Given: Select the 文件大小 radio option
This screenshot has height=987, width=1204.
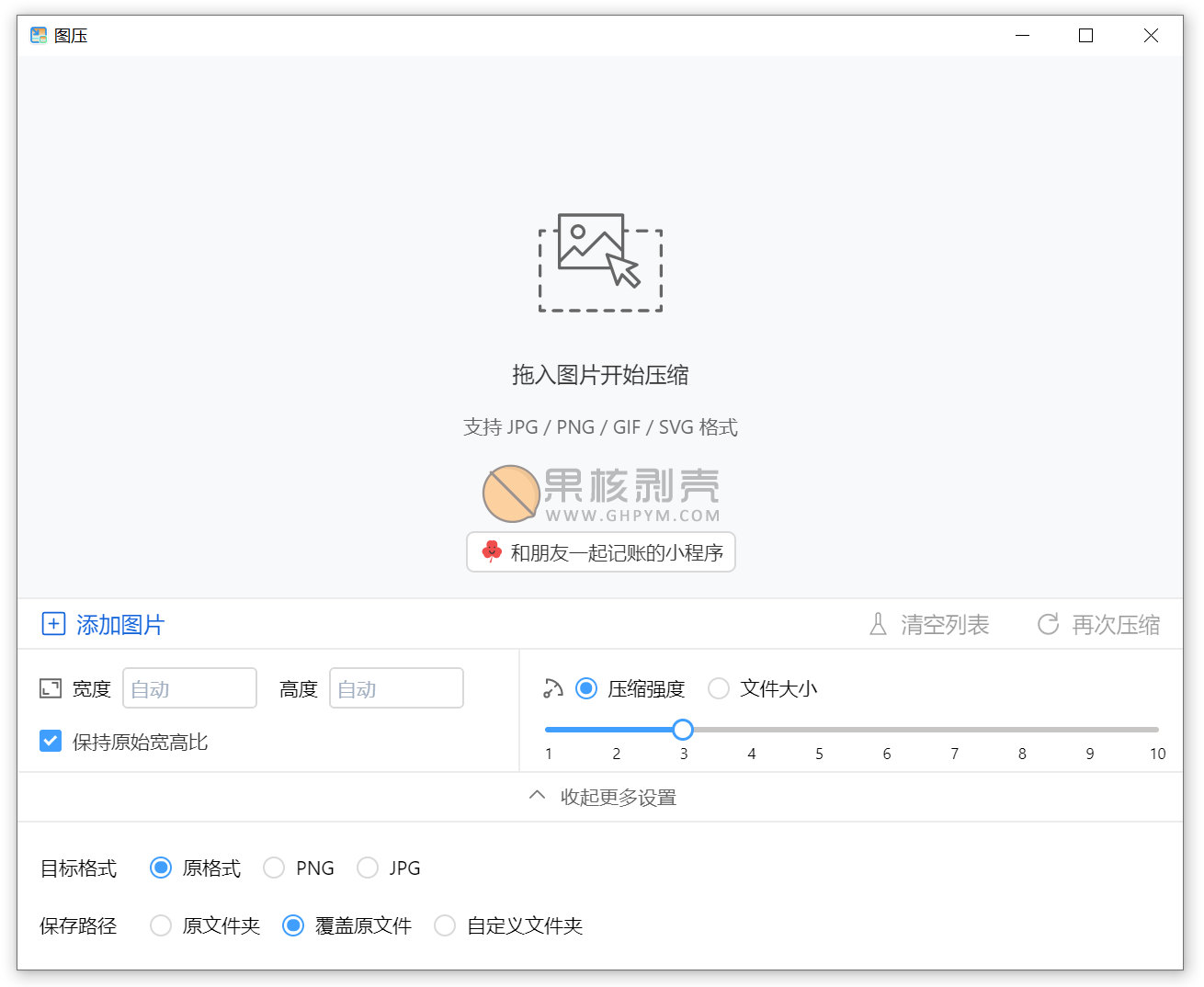Looking at the screenshot, I should point(719,688).
